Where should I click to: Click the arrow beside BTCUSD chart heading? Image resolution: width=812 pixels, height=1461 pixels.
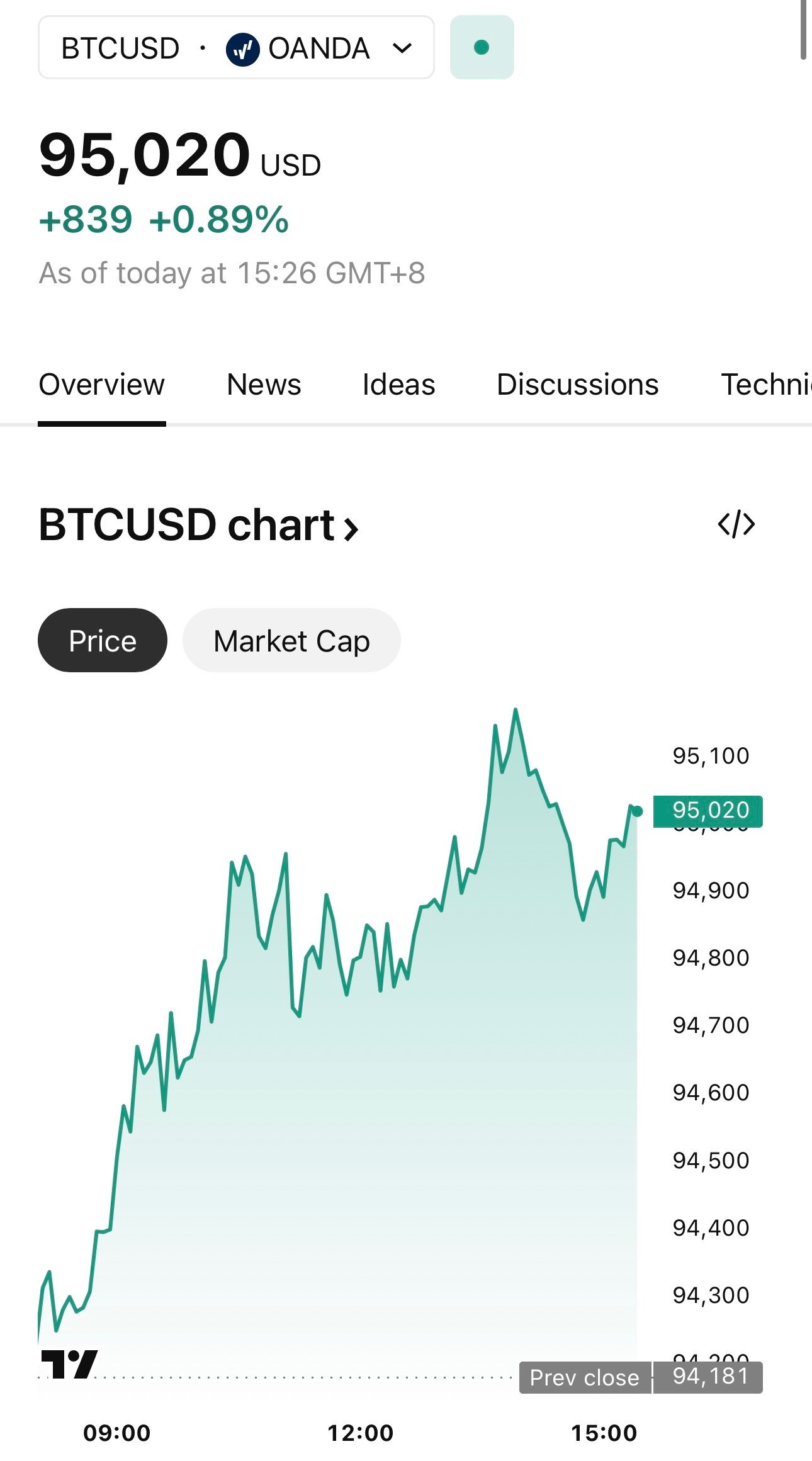click(x=351, y=527)
